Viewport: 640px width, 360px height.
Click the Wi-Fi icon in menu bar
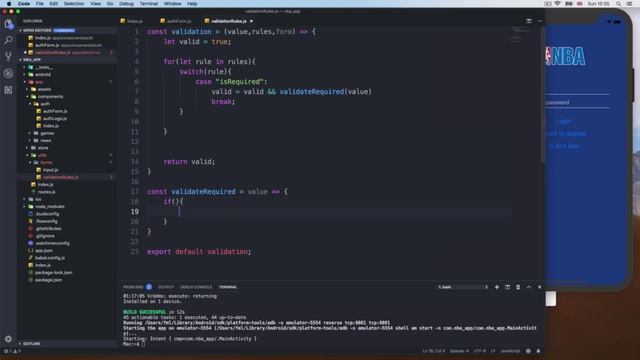558,4
